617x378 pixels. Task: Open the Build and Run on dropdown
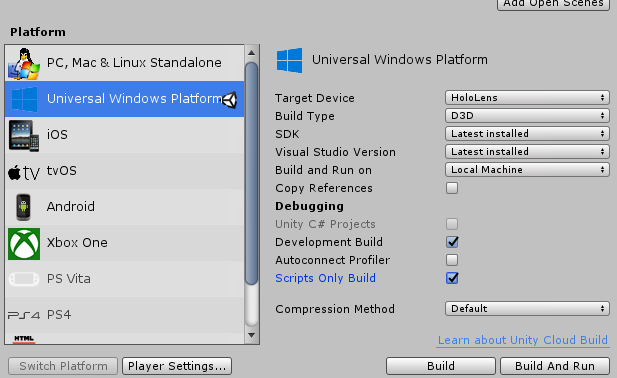point(527,170)
